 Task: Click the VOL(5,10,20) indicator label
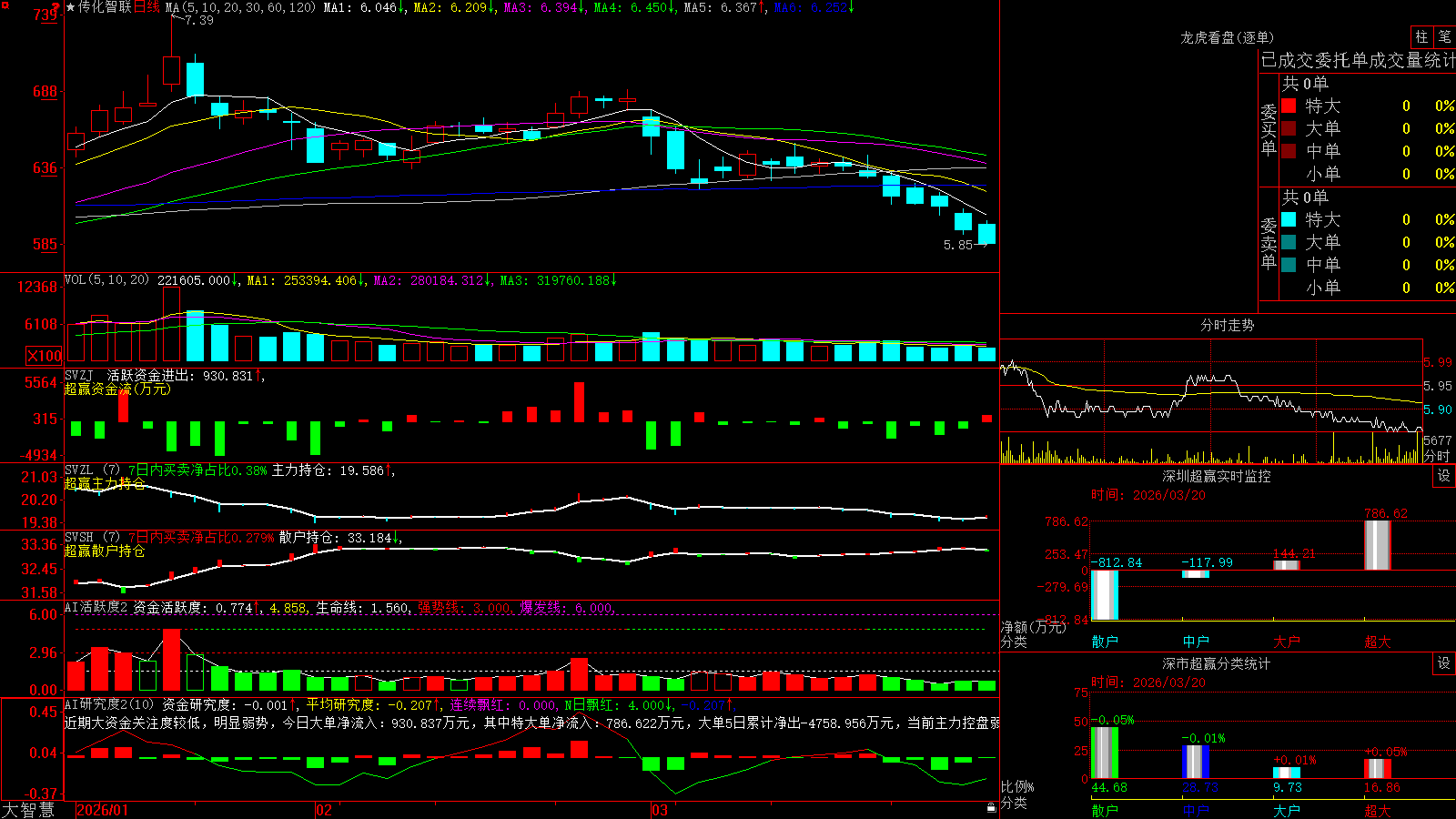pos(106,280)
